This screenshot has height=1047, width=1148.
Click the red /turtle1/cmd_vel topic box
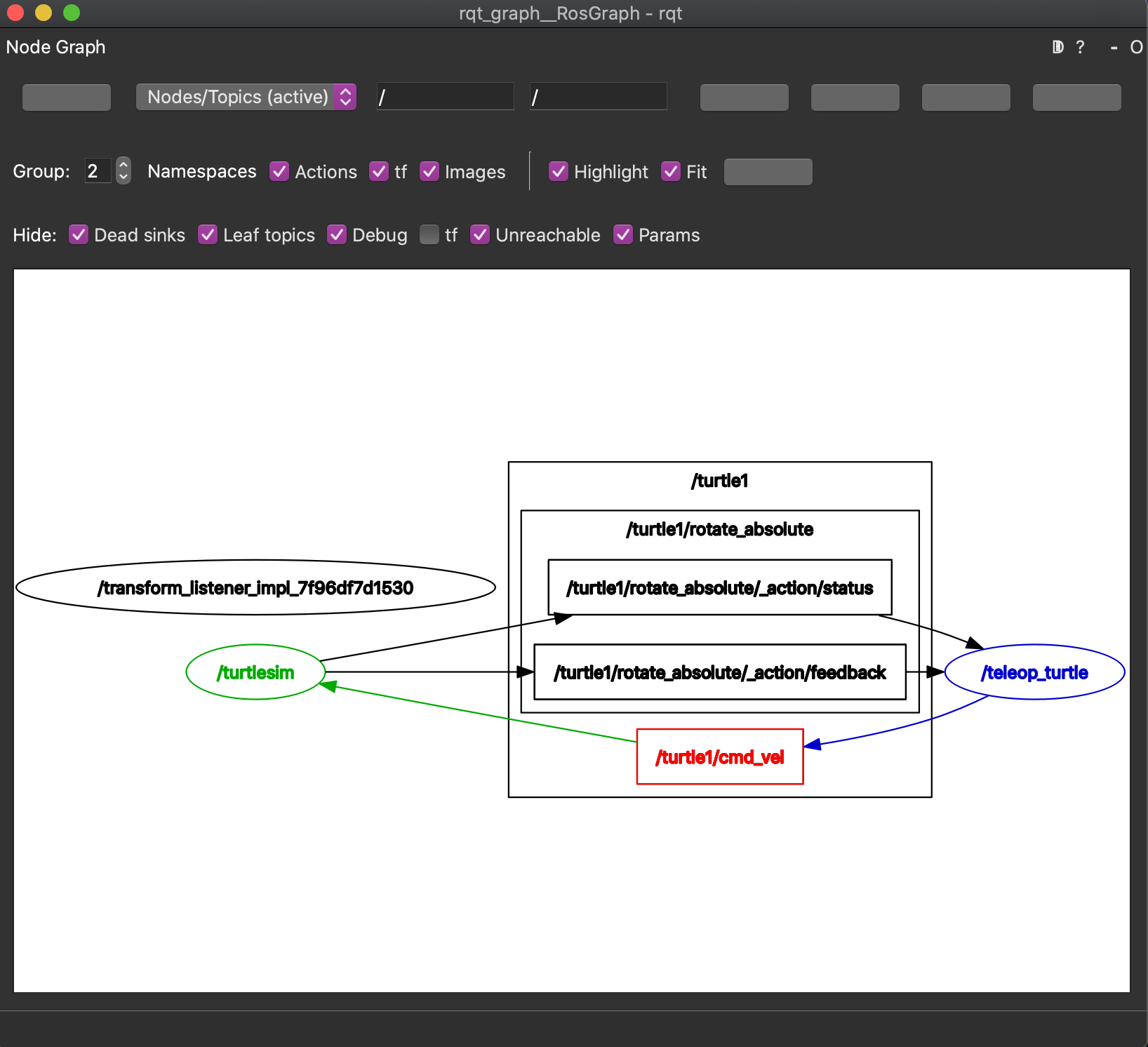[719, 756]
